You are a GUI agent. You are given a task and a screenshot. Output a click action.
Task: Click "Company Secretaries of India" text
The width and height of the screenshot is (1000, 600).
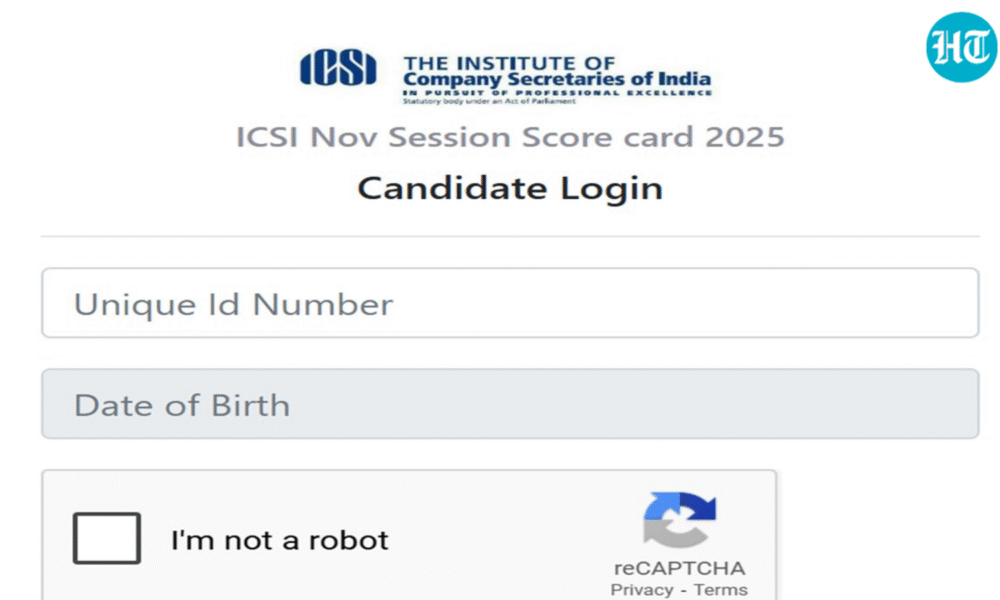tap(557, 79)
